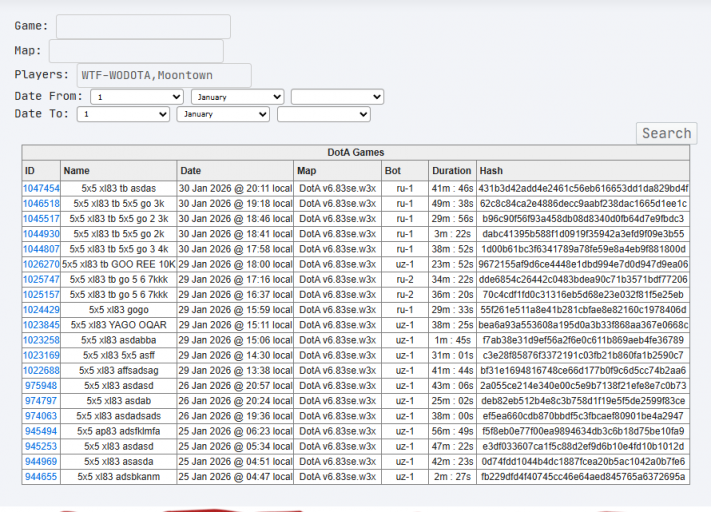The width and height of the screenshot is (711, 512).
Task: Select name cell '5x5 xl83 tb asdas'
Action: tap(118, 188)
